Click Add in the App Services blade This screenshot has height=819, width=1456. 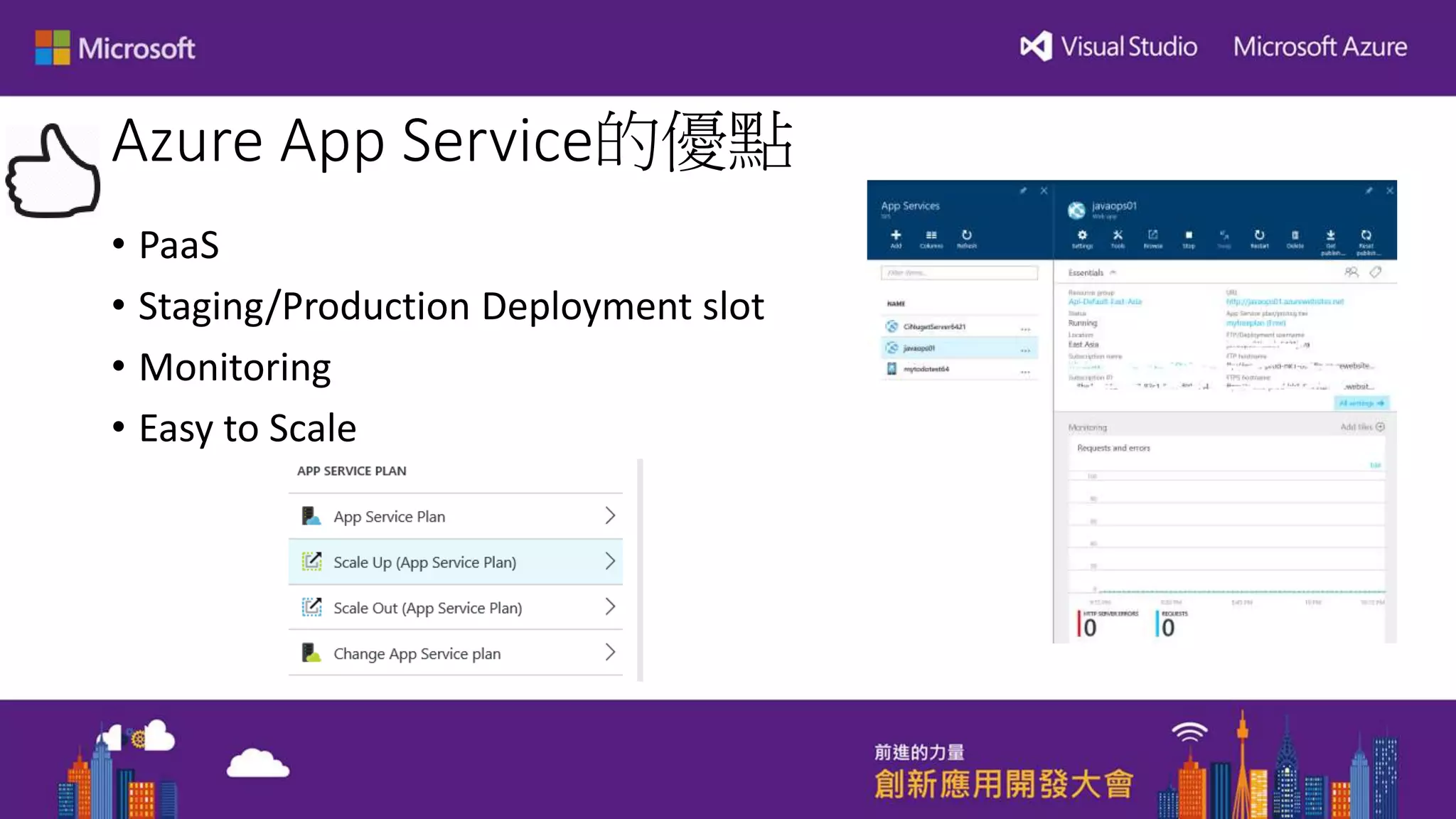click(896, 238)
